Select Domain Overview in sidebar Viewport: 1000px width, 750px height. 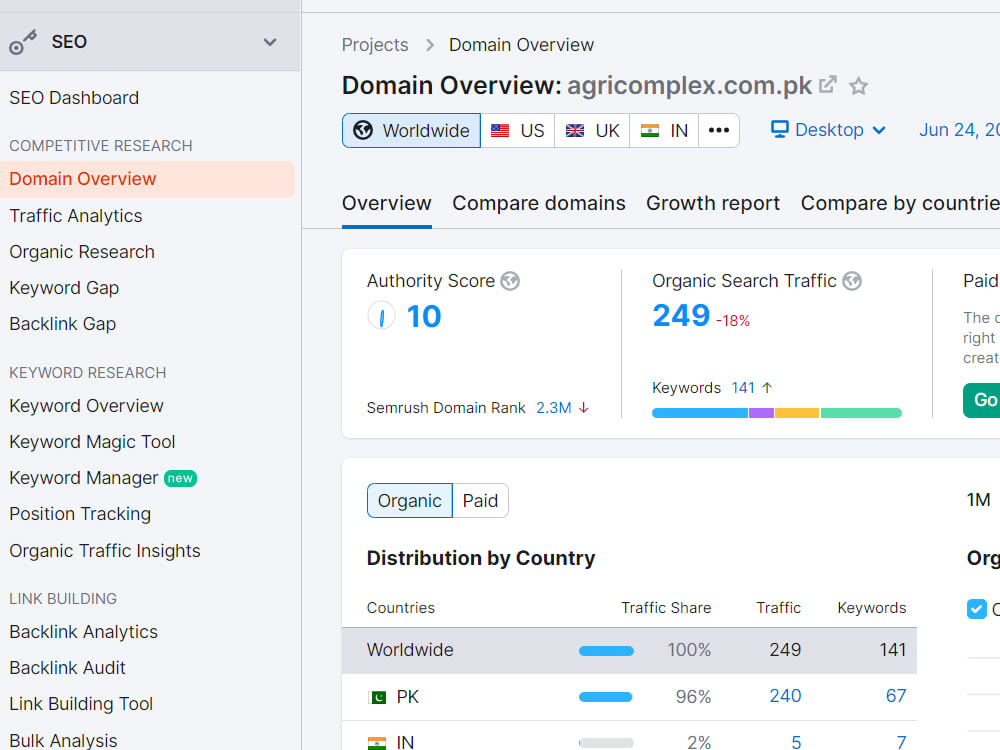click(x=147, y=179)
